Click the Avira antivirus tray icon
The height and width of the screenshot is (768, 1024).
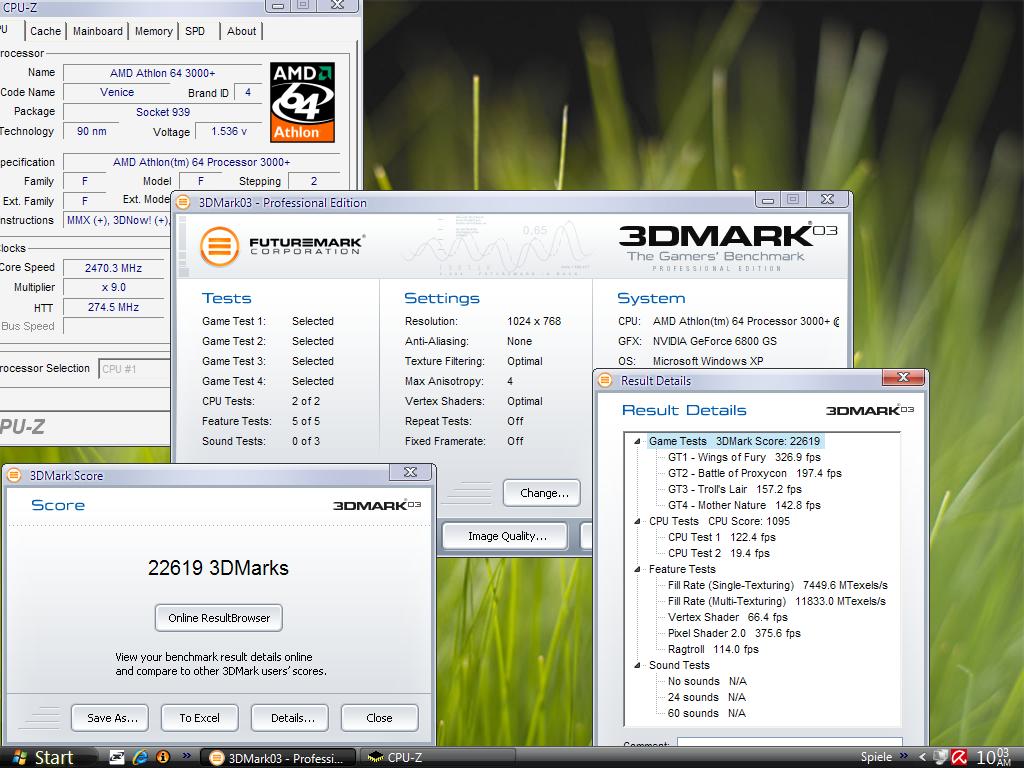[959, 758]
